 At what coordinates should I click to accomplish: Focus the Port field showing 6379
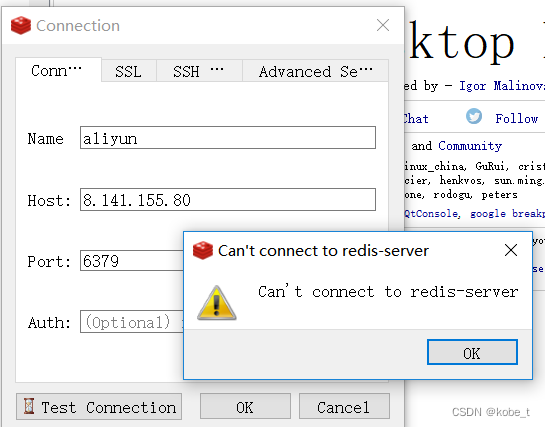click(132, 261)
